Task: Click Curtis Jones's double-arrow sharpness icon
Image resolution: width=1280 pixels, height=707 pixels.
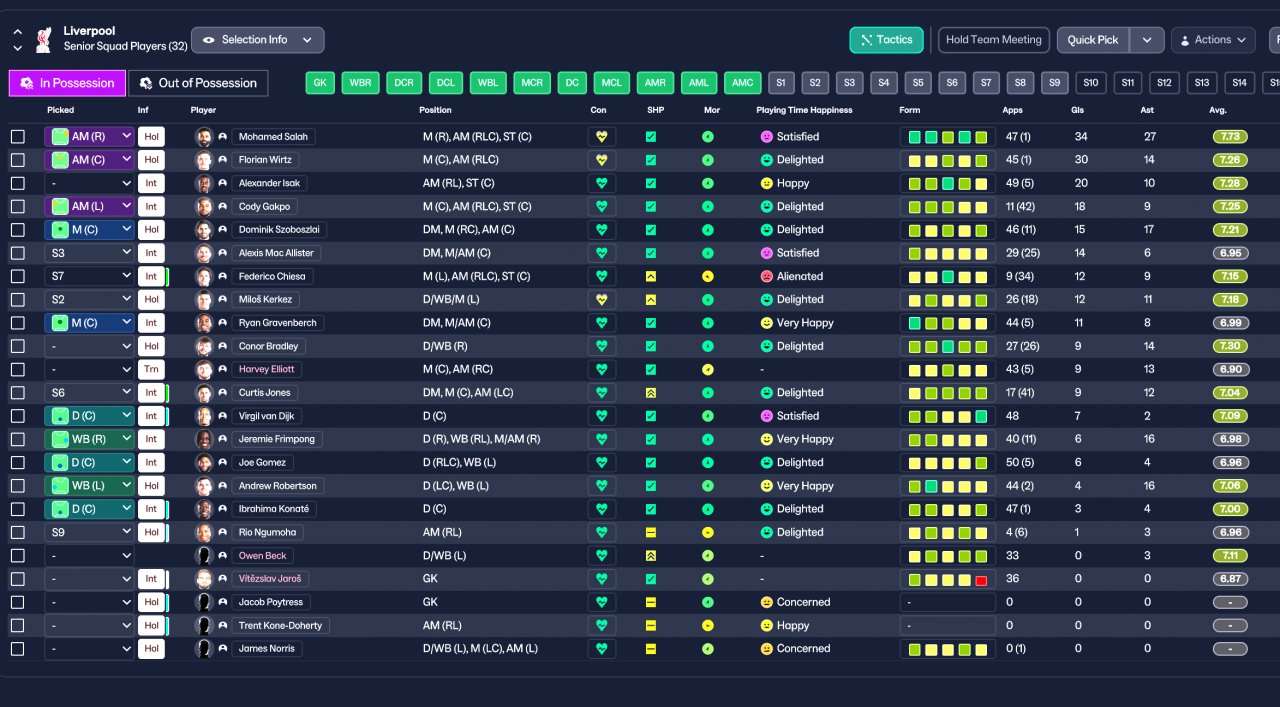Action: (x=651, y=392)
